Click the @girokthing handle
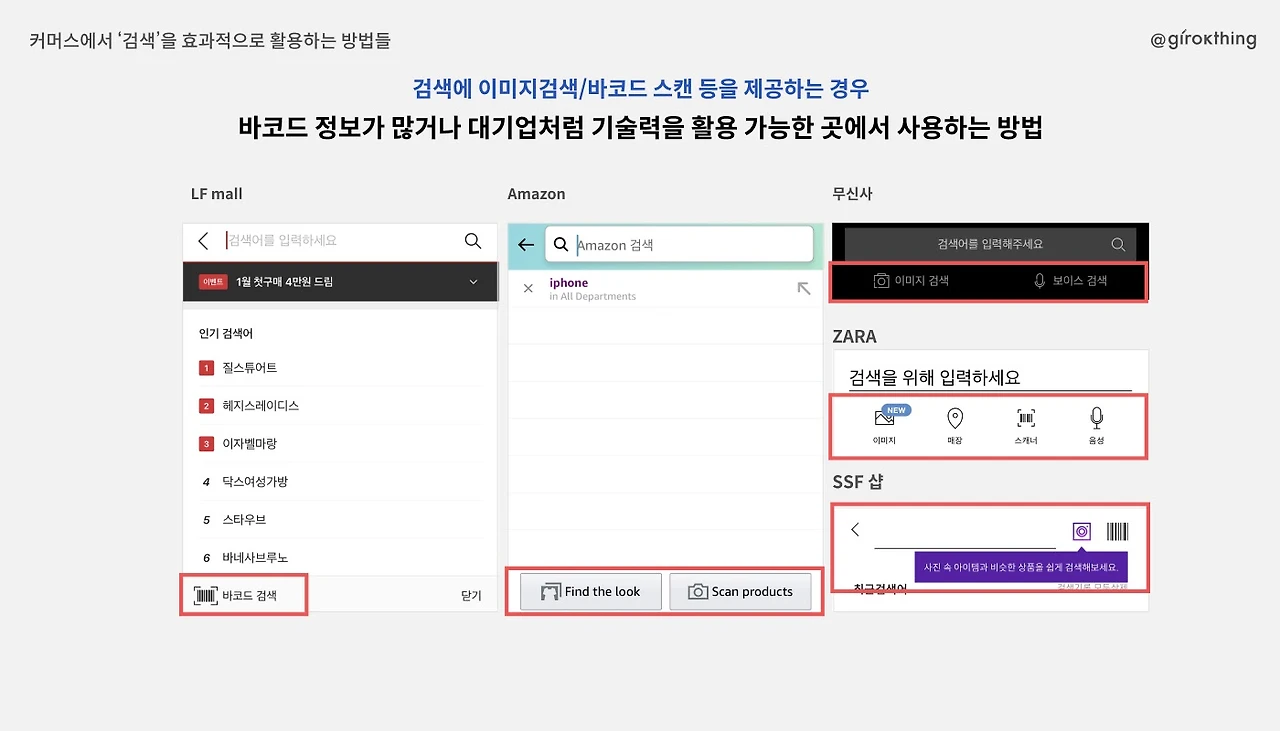The width and height of the screenshot is (1280, 731). pos(1203,39)
